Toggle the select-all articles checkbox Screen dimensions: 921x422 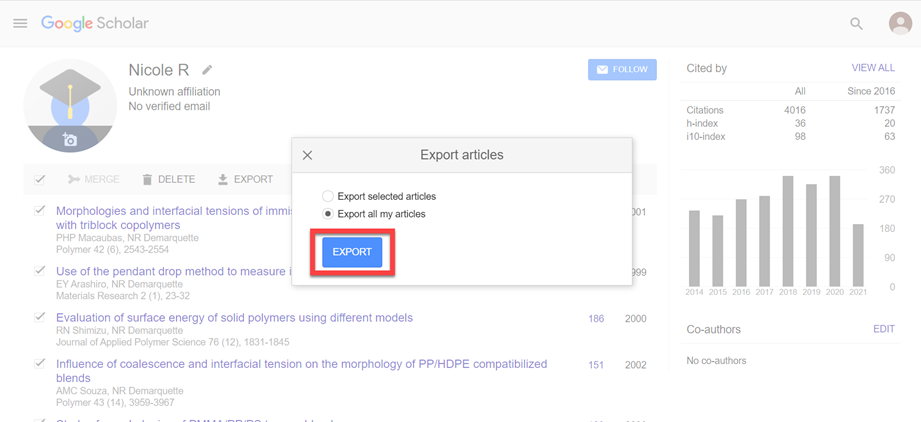click(x=40, y=180)
